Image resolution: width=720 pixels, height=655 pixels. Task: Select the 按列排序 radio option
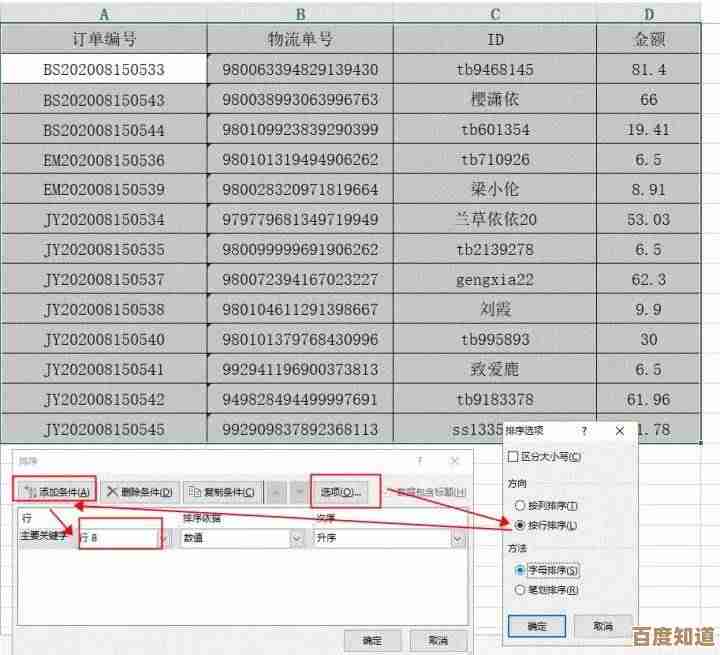519,506
